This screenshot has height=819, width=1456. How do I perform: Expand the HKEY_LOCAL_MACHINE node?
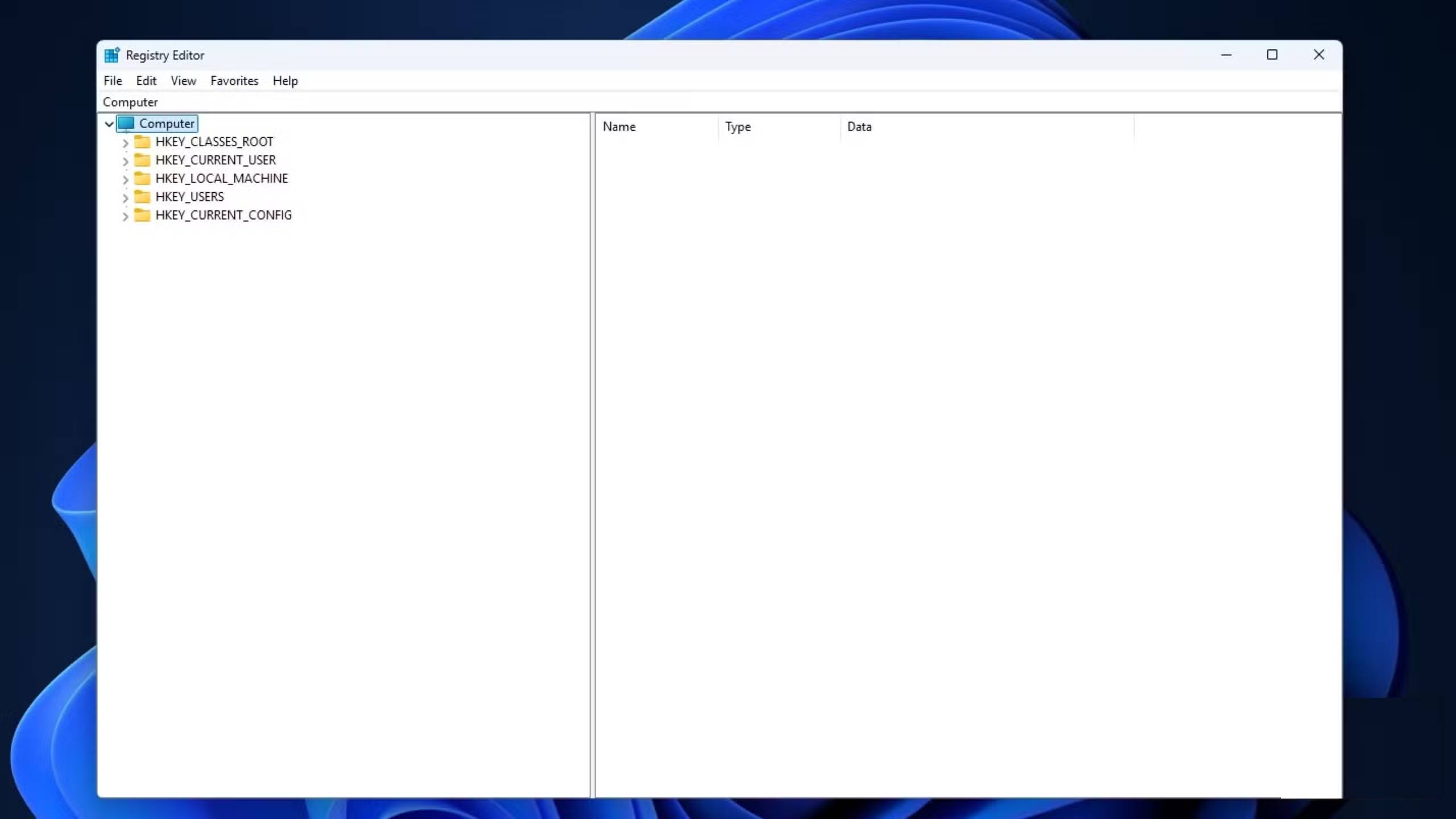(125, 180)
